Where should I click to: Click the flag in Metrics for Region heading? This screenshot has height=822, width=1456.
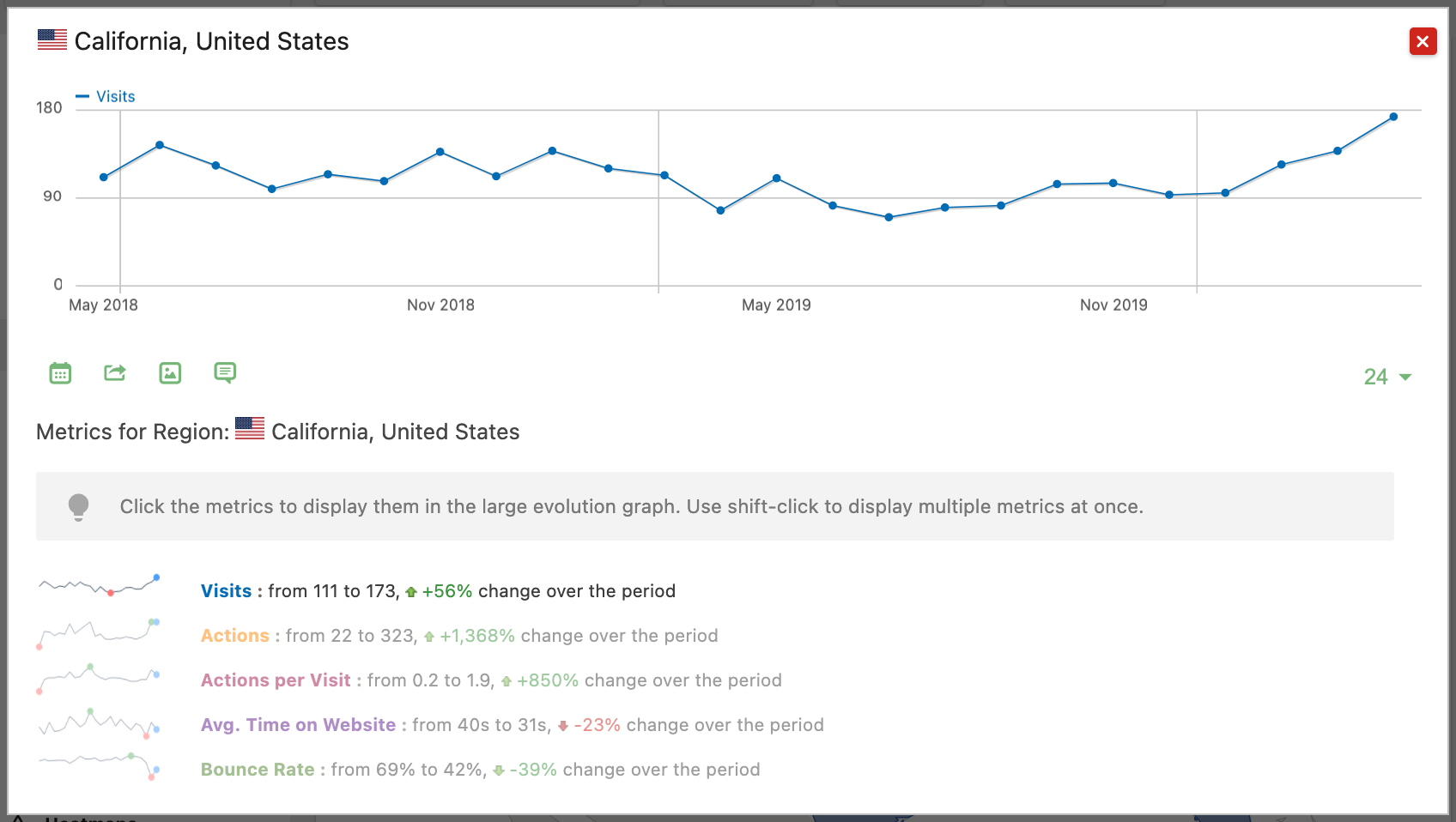coord(250,429)
